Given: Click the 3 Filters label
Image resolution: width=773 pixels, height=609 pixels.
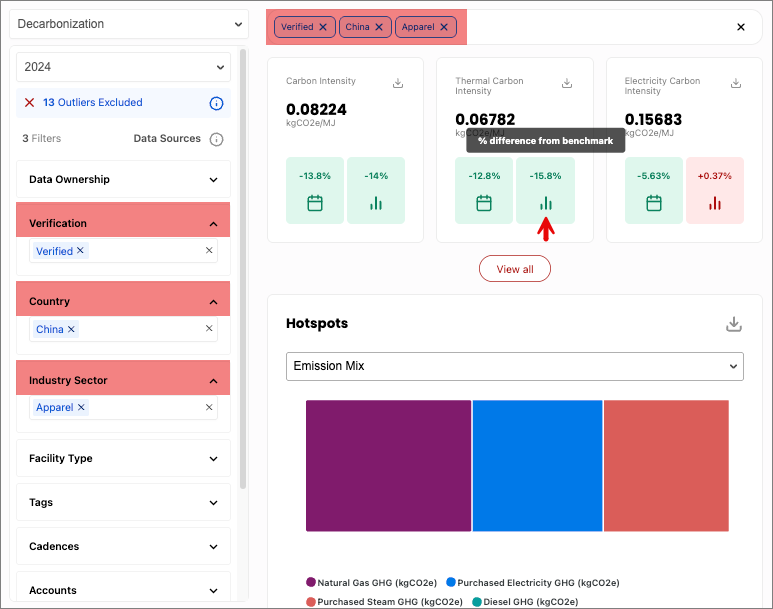Looking at the screenshot, I should tap(42, 139).
